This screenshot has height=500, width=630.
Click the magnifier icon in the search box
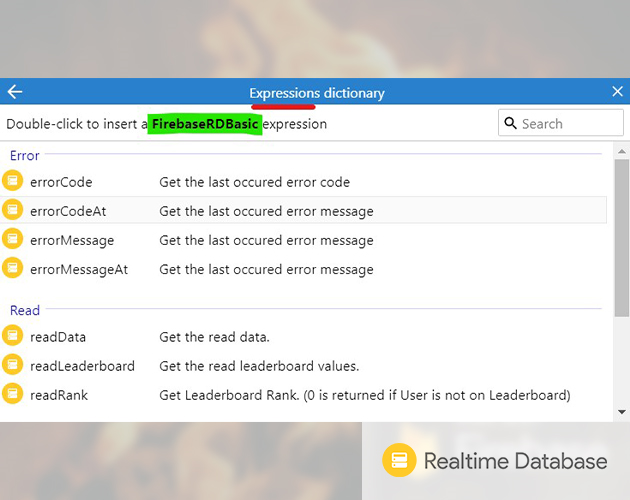pos(511,123)
